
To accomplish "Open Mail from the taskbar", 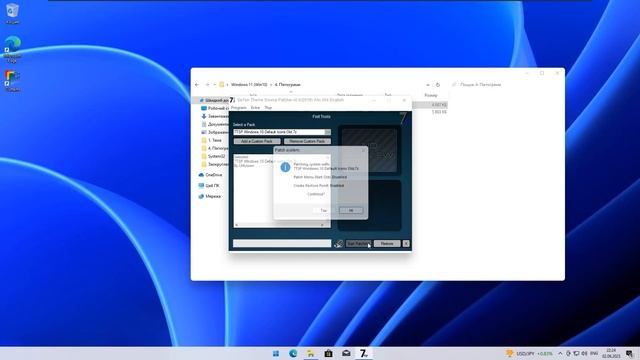I will [346, 353].
